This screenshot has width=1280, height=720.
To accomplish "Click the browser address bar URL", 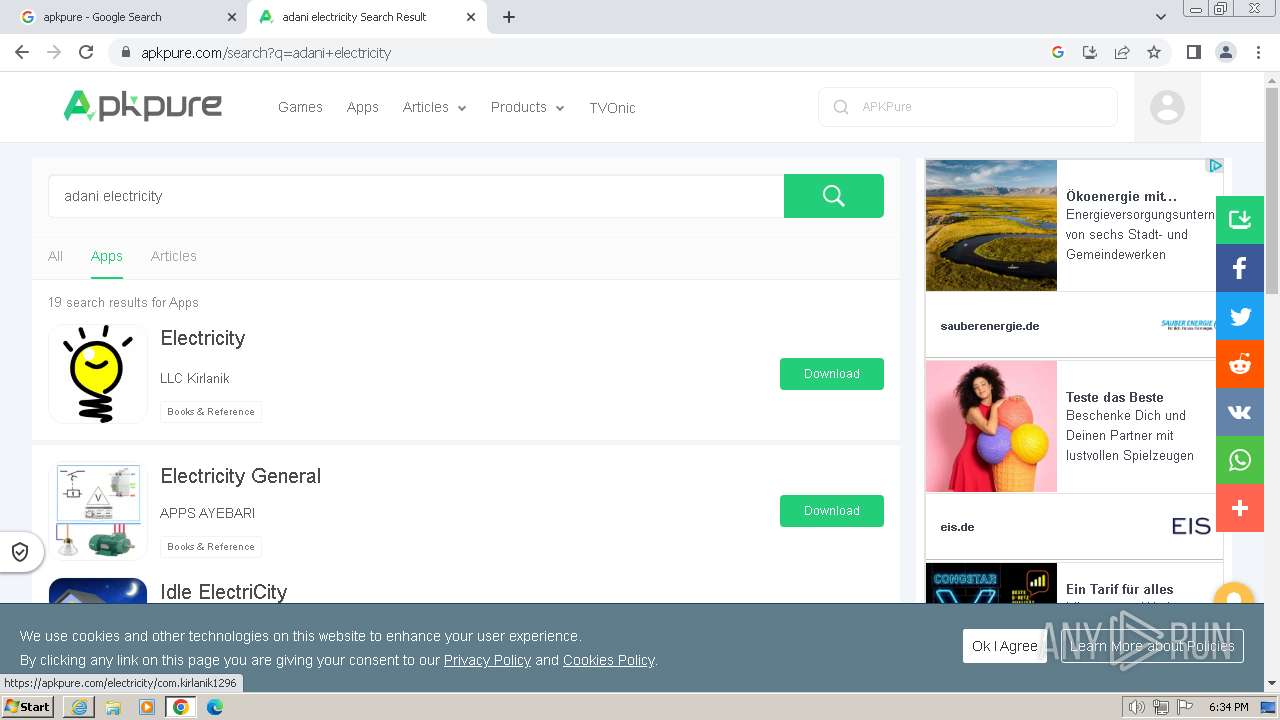I will [266, 53].
